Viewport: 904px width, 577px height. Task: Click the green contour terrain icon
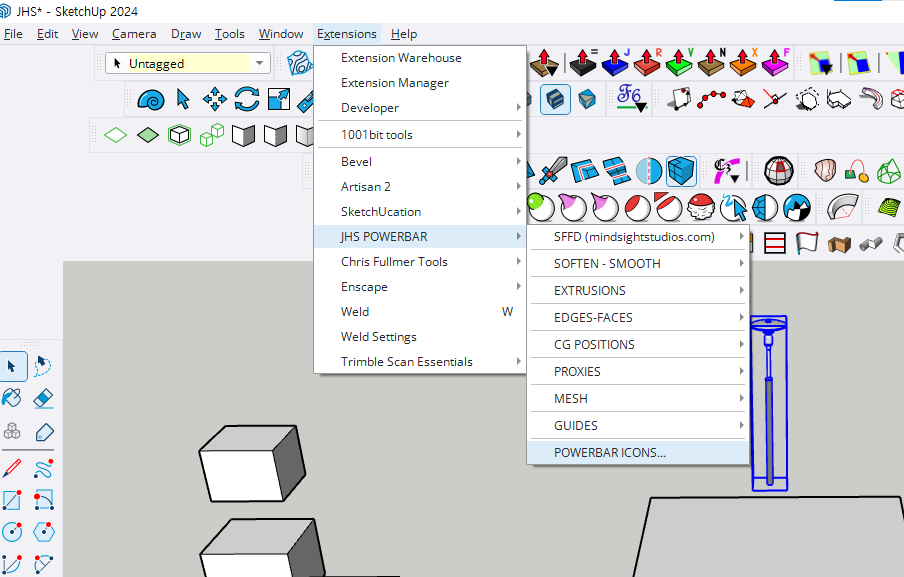click(890, 207)
